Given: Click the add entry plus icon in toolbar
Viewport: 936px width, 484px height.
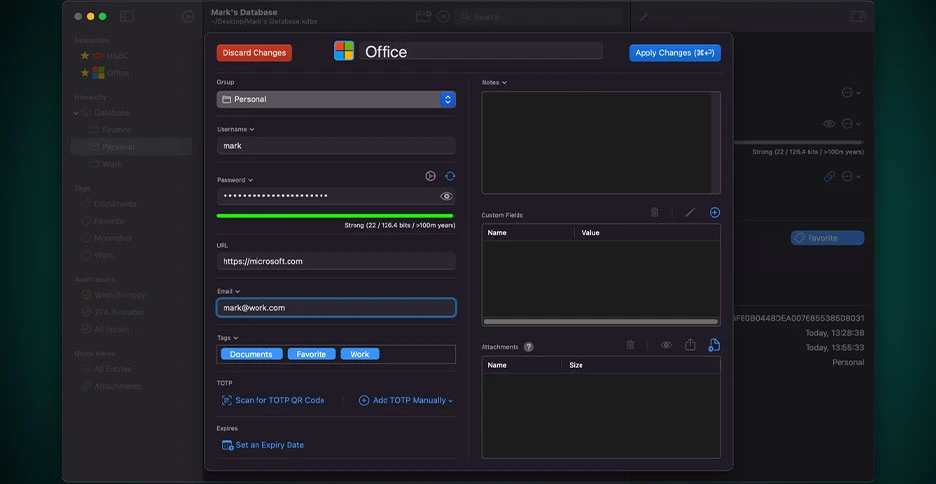Looking at the screenshot, I should click(x=443, y=17).
